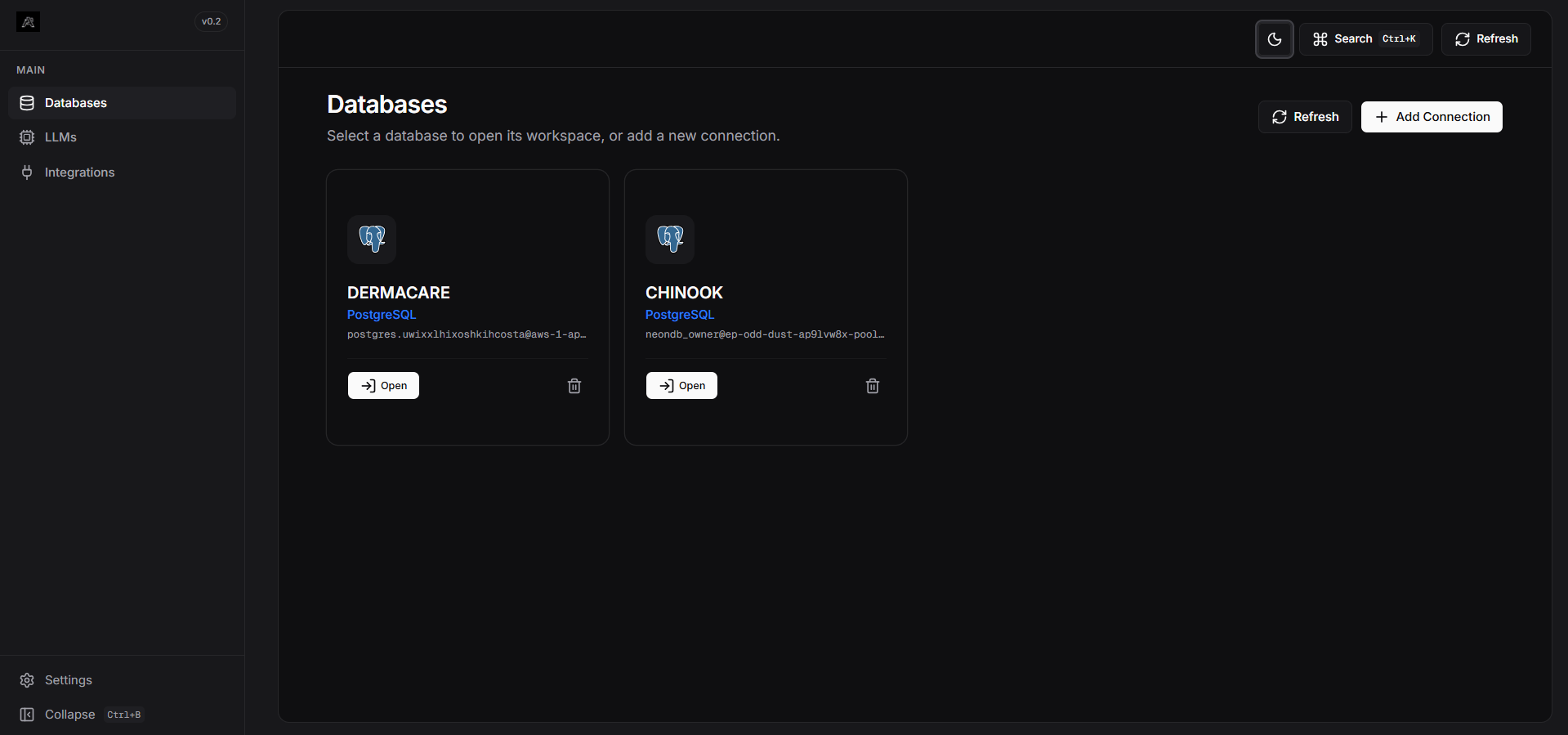This screenshot has width=1568, height=735.
Task: Open the Databases sidebar section
Action: coord(123,103)
